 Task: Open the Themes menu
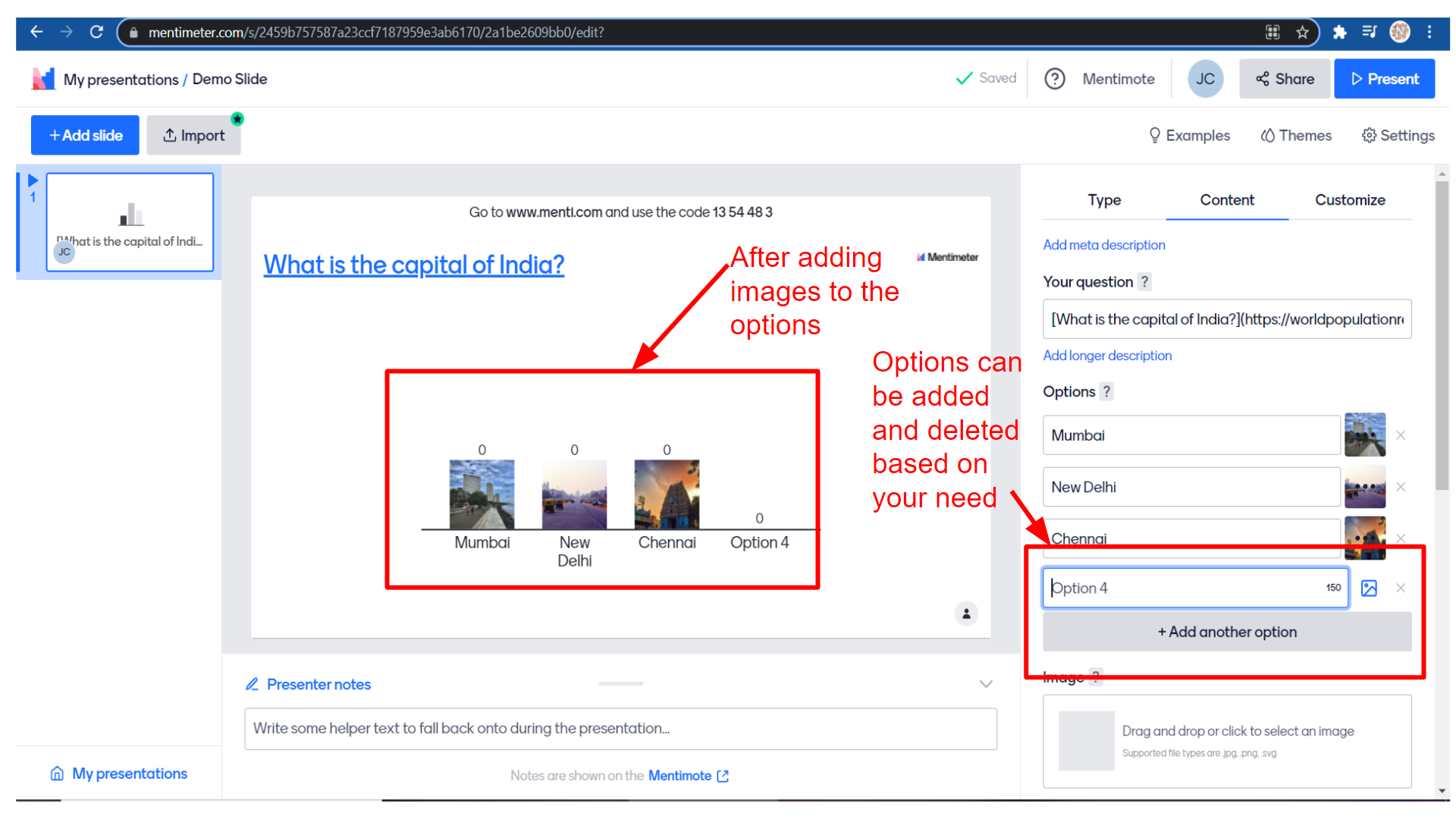coord(1296,136)
